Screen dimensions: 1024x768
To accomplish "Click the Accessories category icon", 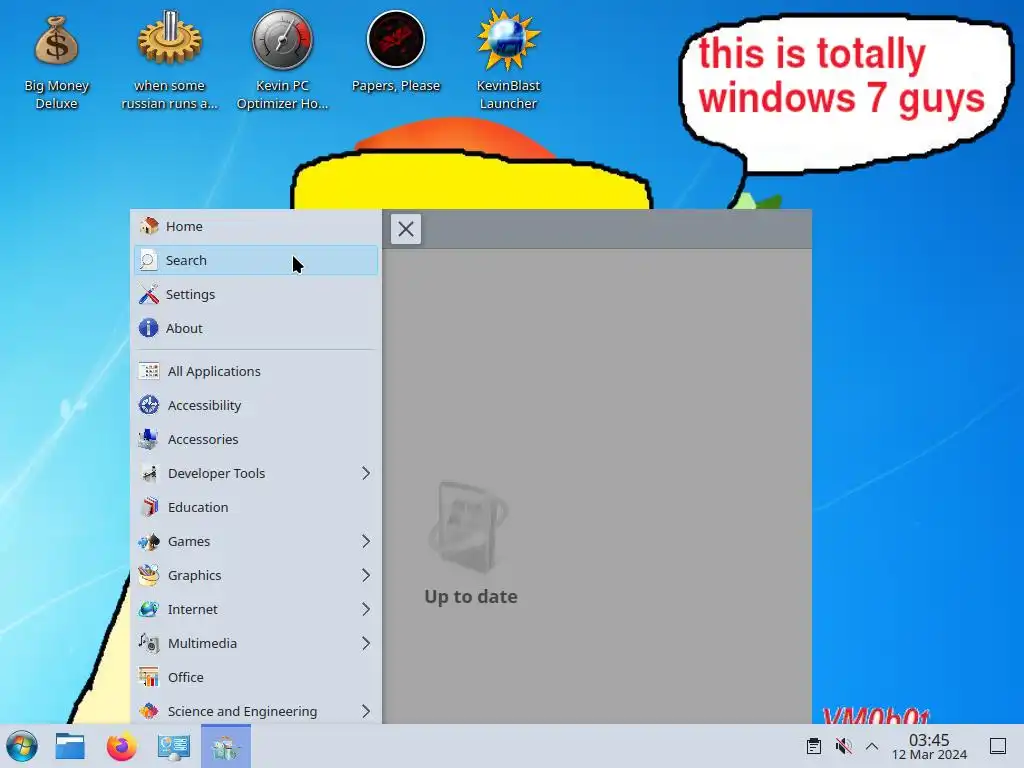I will click(x=149, y=439).
